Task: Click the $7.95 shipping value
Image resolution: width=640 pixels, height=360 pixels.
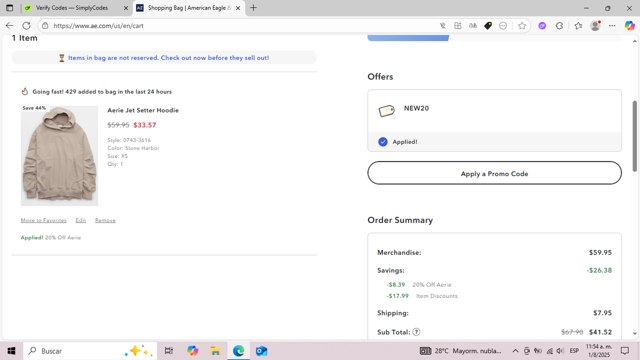Action: (x=602, y=313)
